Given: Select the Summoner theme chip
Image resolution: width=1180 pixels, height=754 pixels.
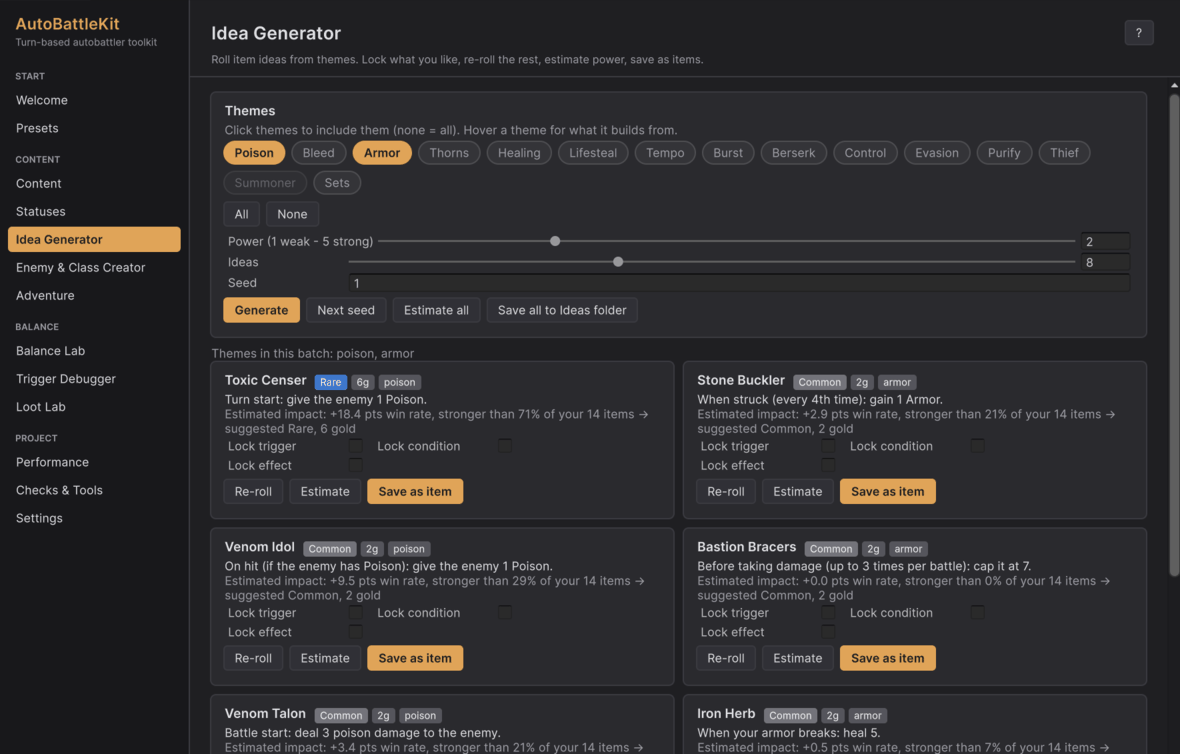Looking at the screenshot, I should tap(265, 183).
